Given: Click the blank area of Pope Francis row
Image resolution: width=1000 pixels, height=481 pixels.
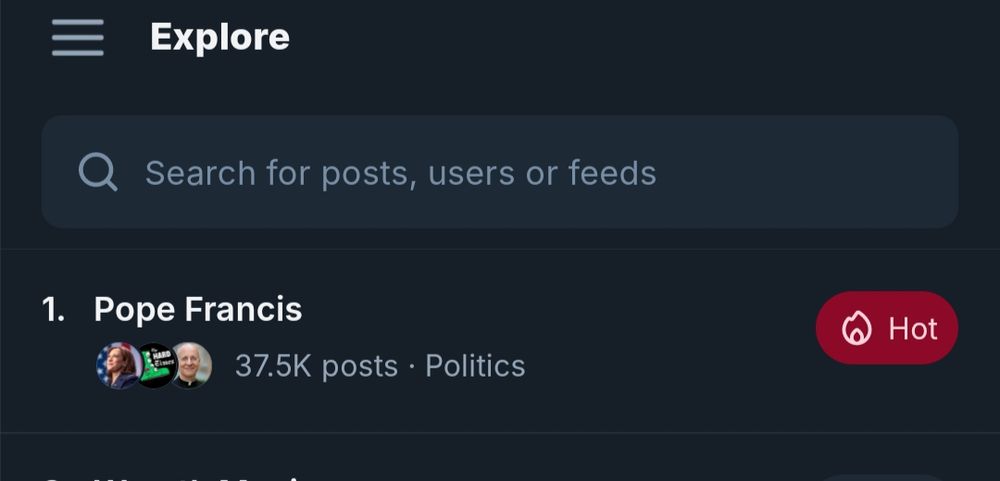Looking at the screenshot, I should (x=650, y=330).
